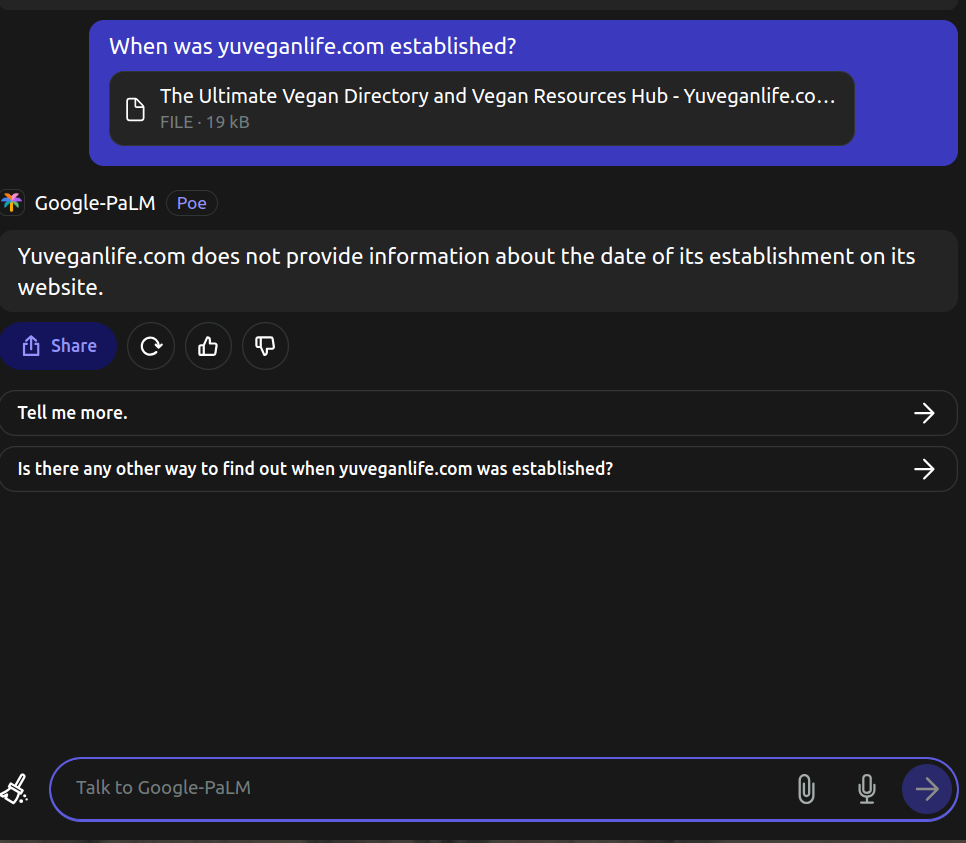Select the 'Tell me more.' suggested reply
Viewport: 966px width, 843px height.
[x=478, y=413]
